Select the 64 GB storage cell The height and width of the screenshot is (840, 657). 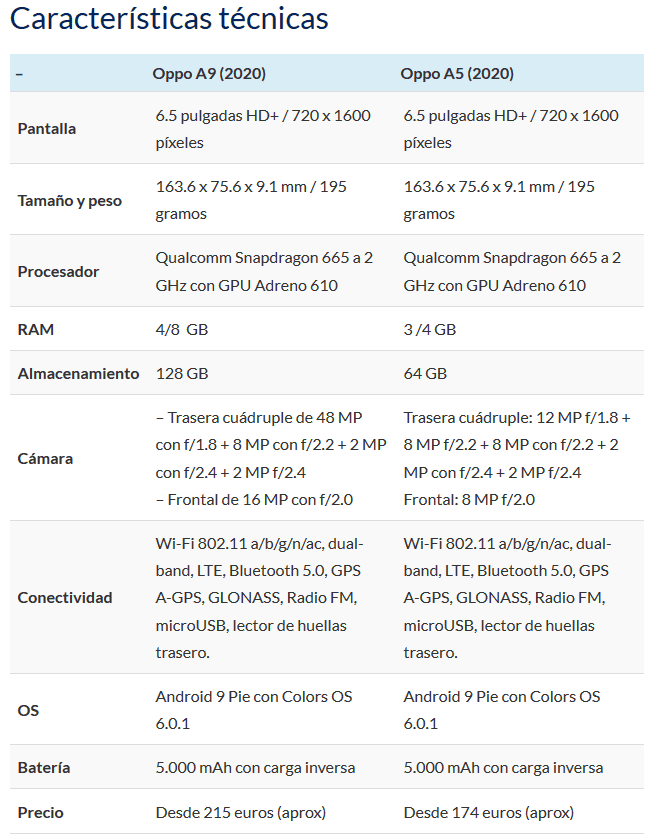click(x=425, y=373)
